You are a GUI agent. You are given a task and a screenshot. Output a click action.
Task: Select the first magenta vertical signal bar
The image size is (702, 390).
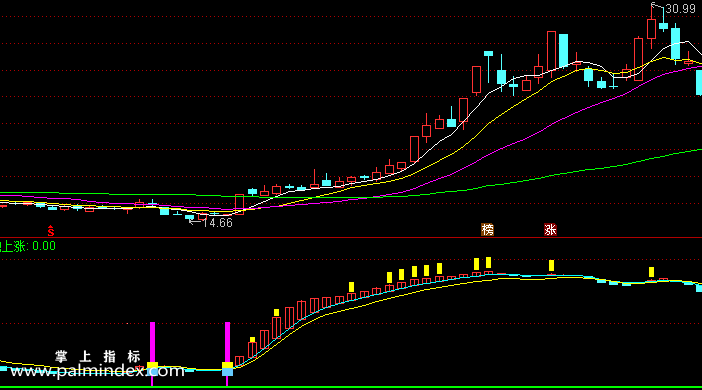tap(152, 354)
